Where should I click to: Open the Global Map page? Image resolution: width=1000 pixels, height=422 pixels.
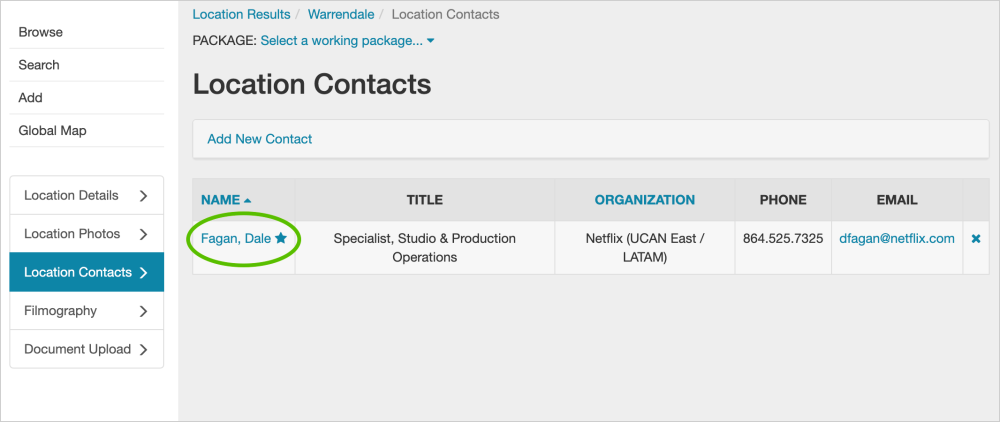(53, 131)
